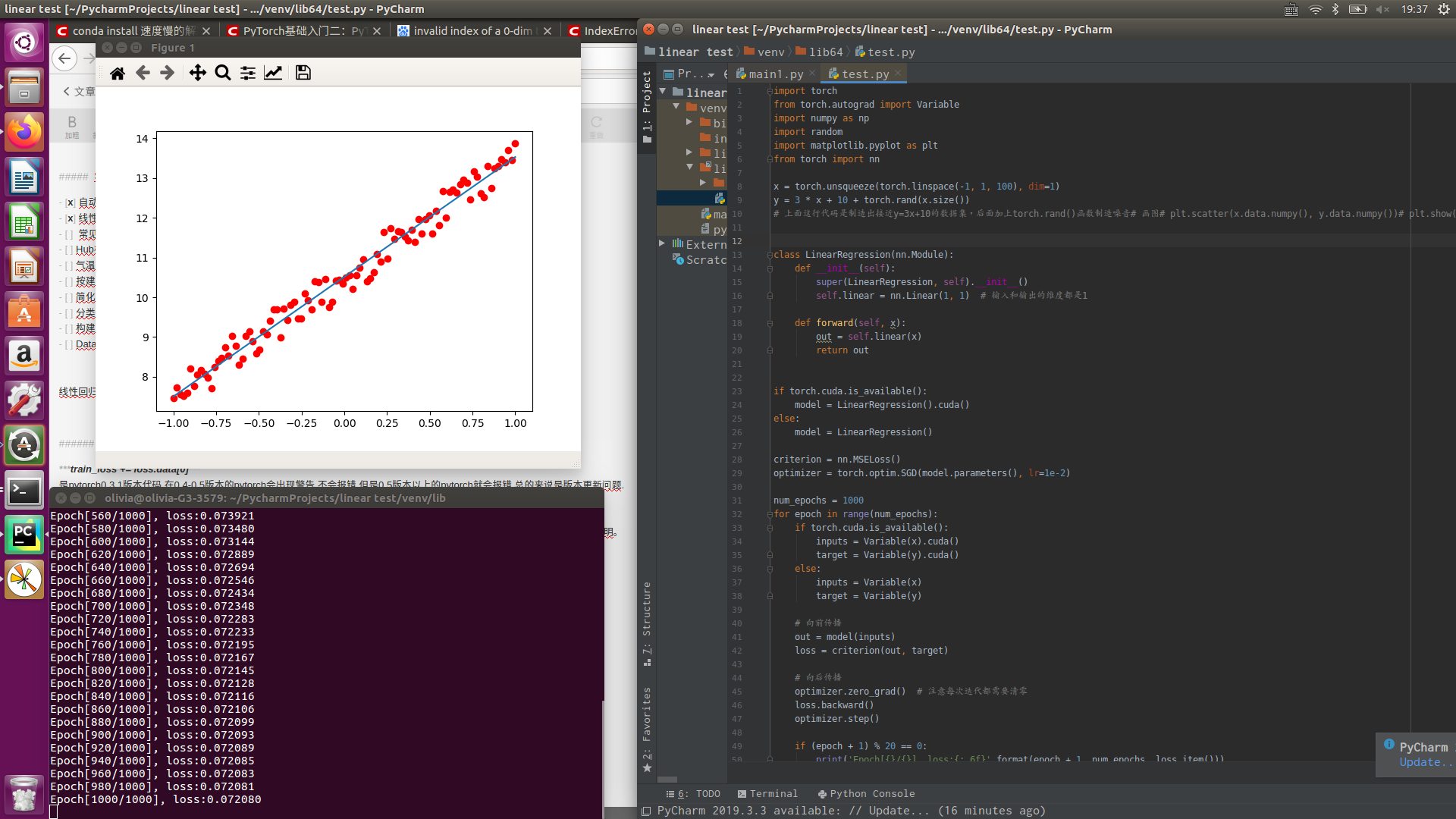Image resolution: width=1456 pixels, height=819 pixels.
Task: Select the Pan axes tool in Figure toolbar
Action: click(197, 73)
